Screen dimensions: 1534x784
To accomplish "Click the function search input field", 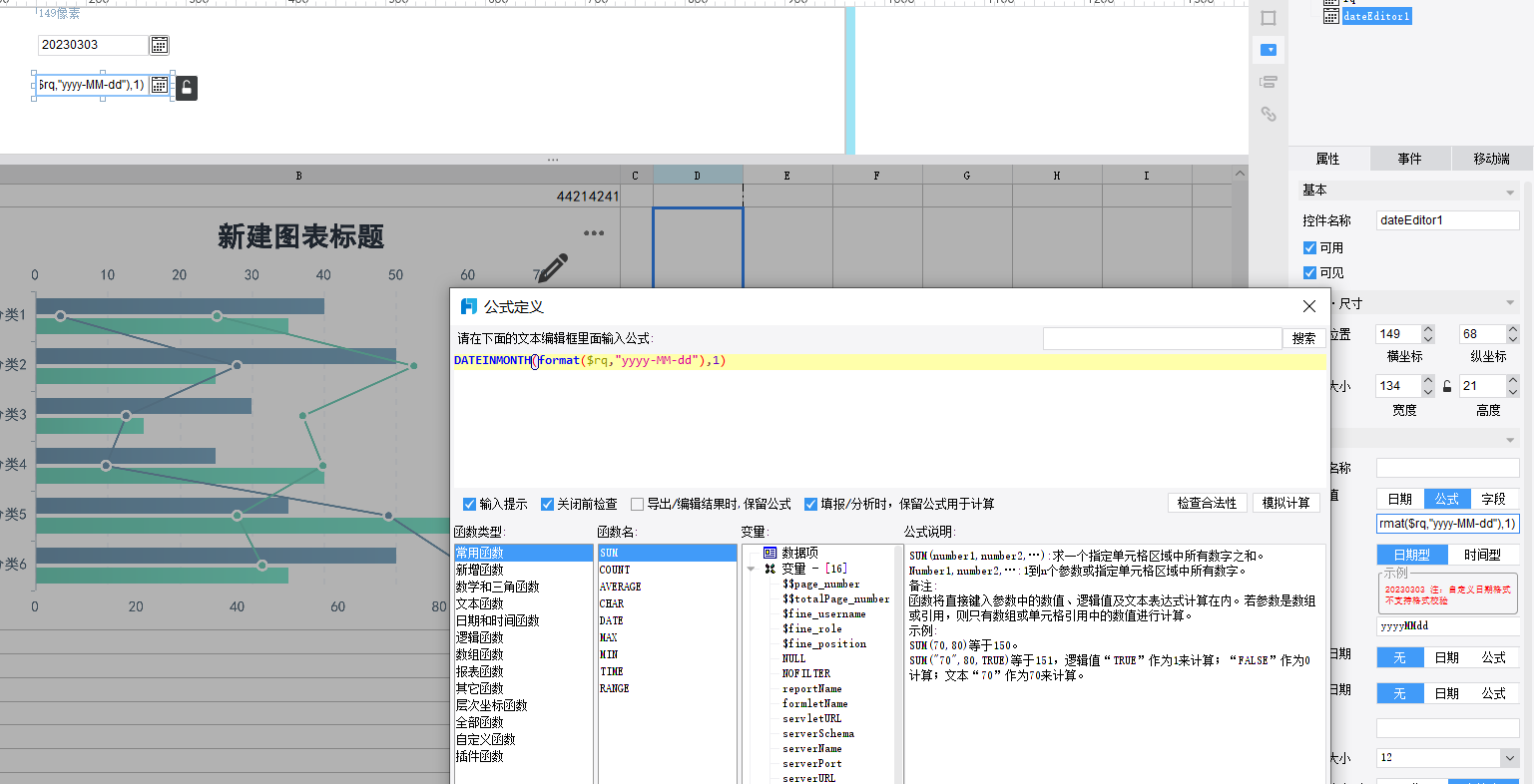I will pyautogui.click(x=1162, y=339).
